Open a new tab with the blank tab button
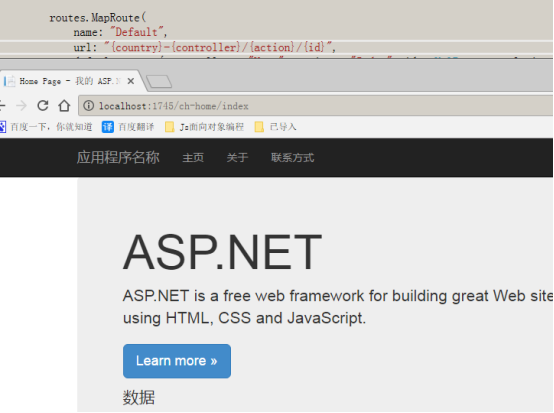 pyautogui.click(x=159, y=82)
